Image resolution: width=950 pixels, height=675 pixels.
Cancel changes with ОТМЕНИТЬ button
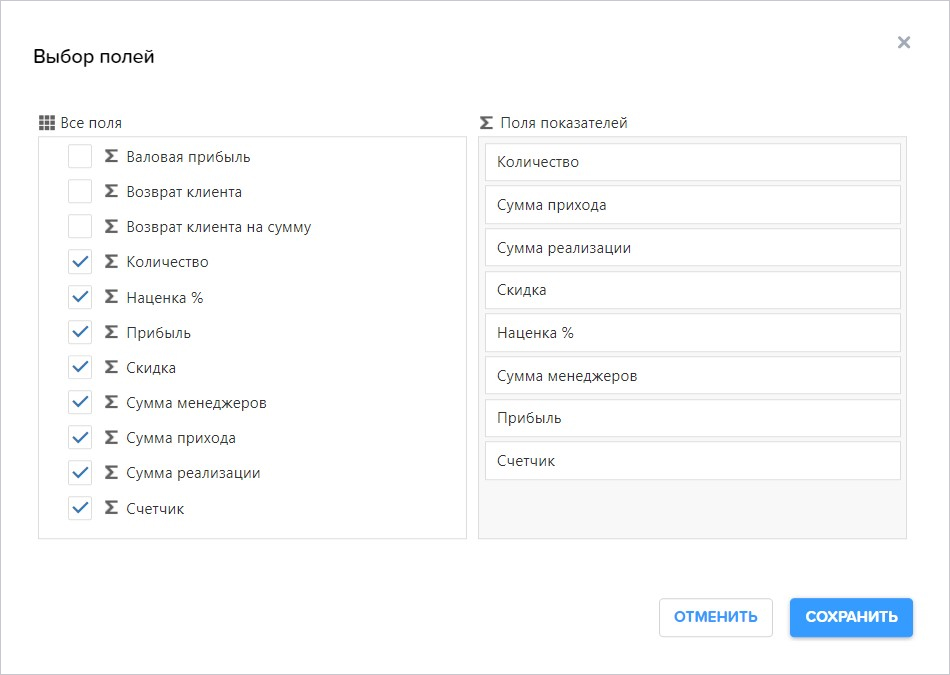pos(716,617)
